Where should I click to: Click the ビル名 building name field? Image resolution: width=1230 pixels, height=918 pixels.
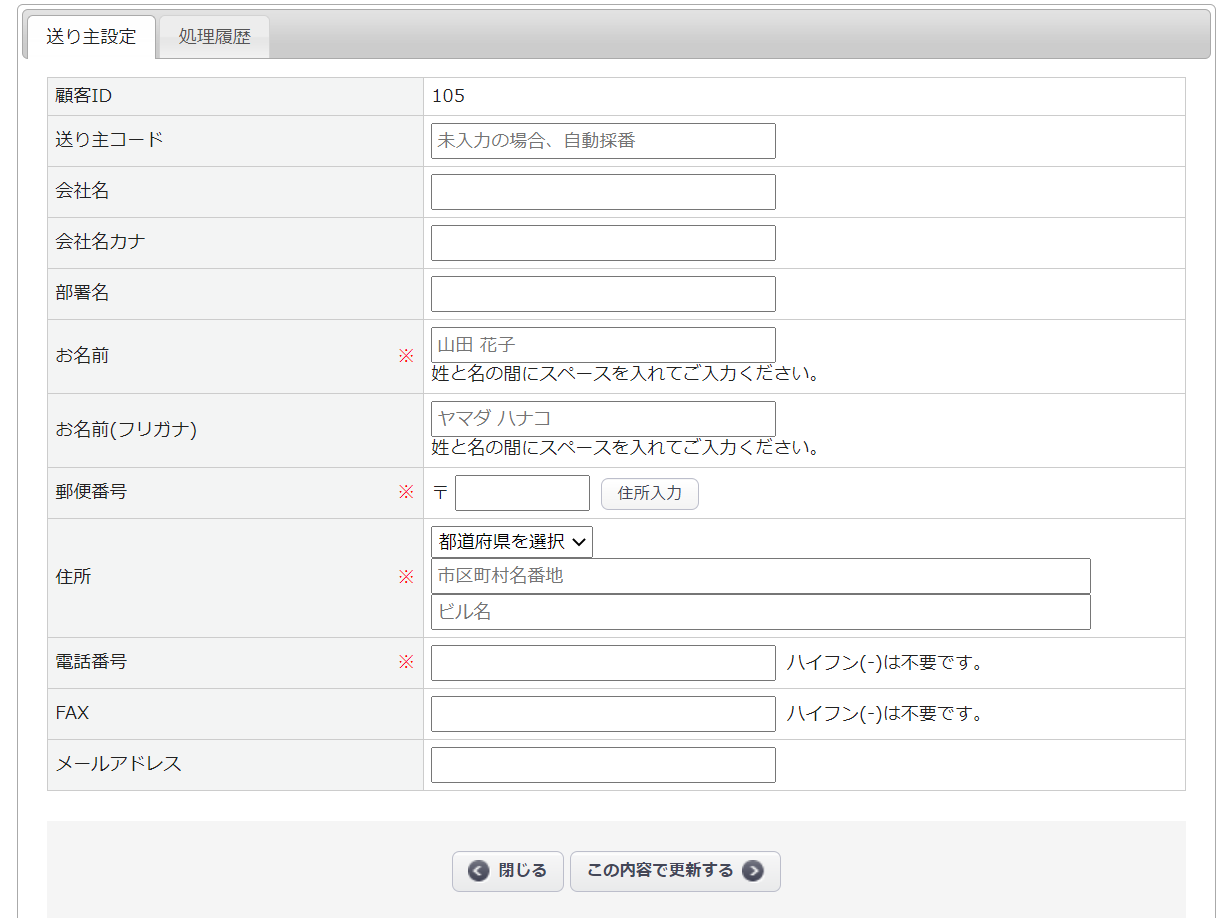760,612
